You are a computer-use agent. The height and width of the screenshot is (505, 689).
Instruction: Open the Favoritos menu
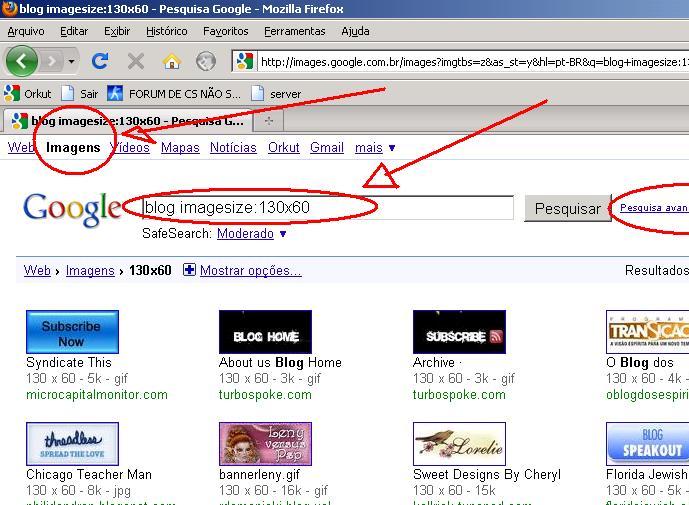point(225,31)
